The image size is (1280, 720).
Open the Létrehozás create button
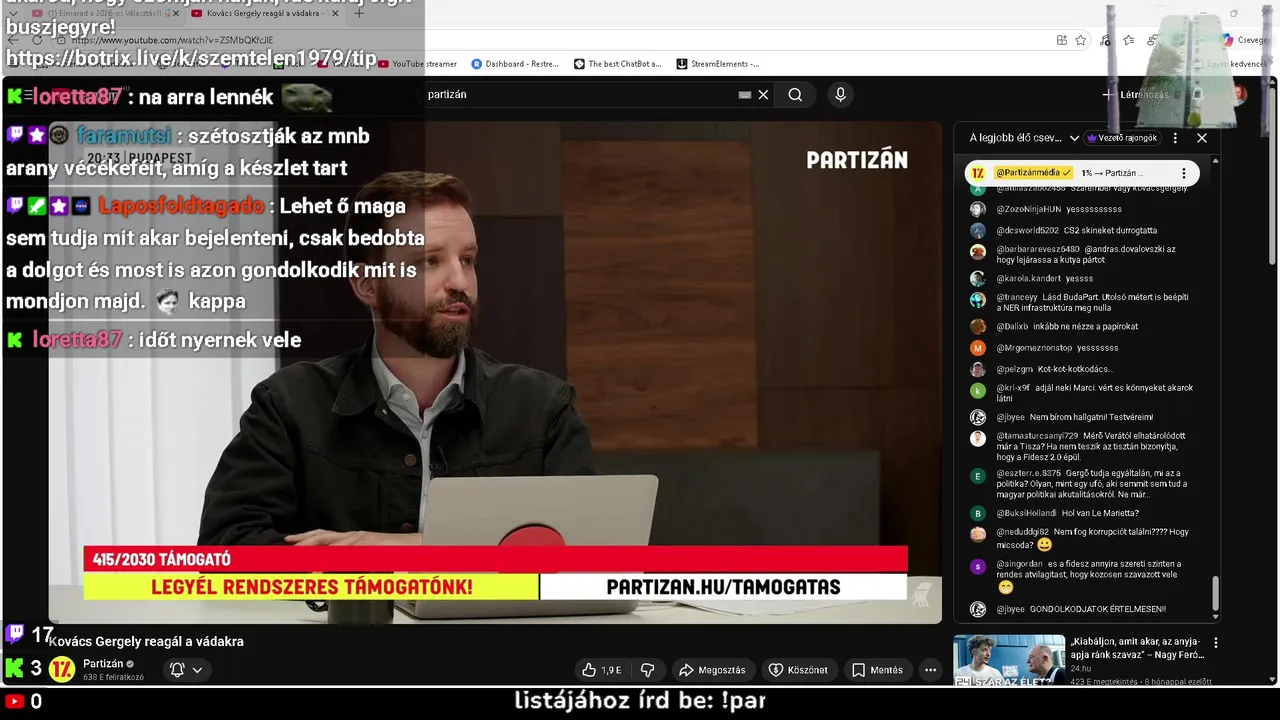point(1135,95)
